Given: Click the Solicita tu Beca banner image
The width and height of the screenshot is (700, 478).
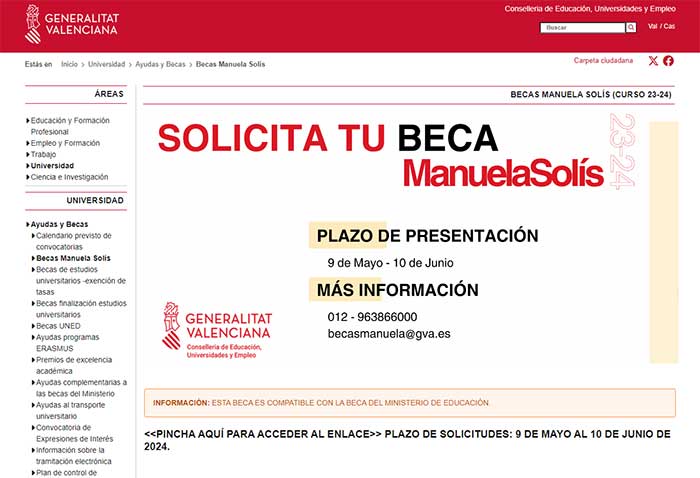Looking at the screenshot, I should [x=400, y=240].
